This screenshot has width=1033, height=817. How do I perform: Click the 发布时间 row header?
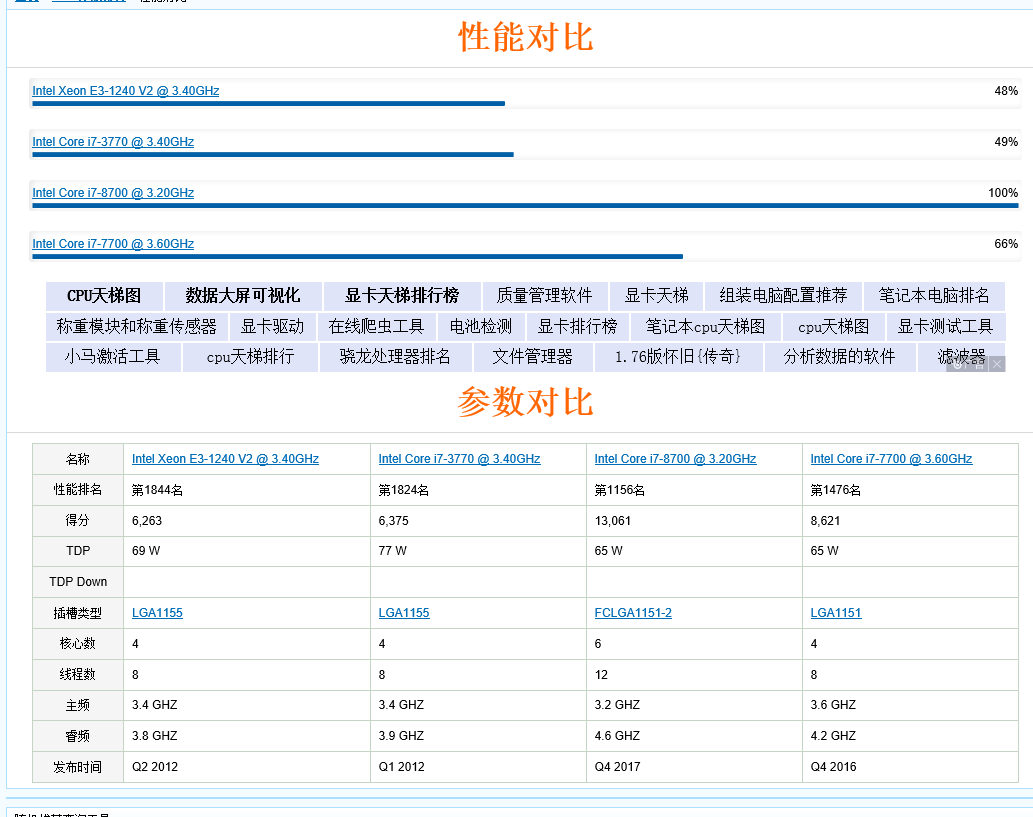pos(78,767)
